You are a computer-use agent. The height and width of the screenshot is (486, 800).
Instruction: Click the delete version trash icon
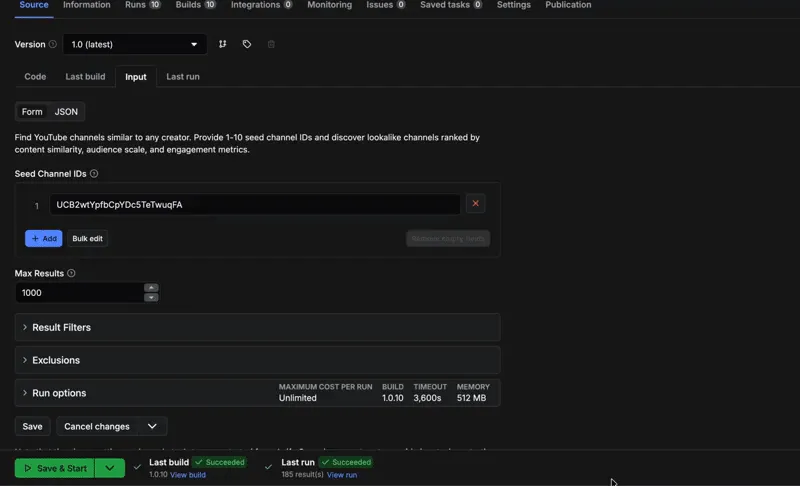click(x=271, y=44)
